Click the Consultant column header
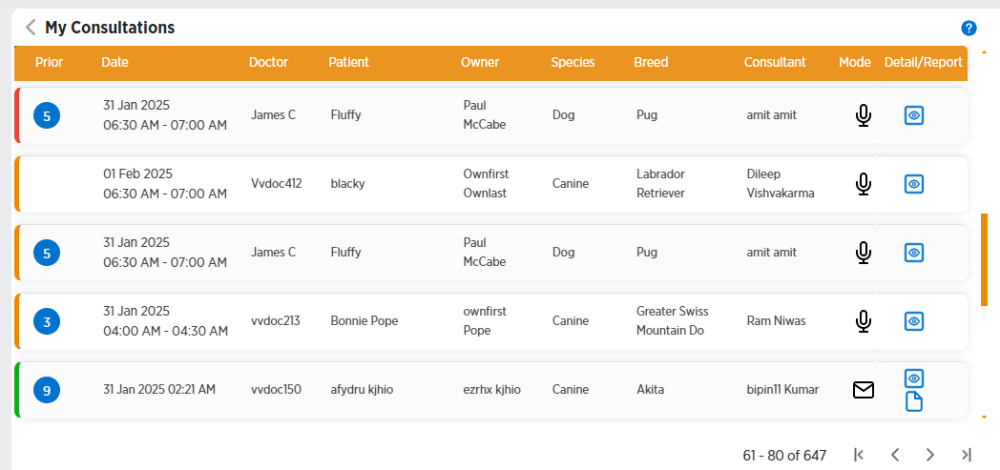Viewport: 1000px width, 470px height. pos(775,62)
